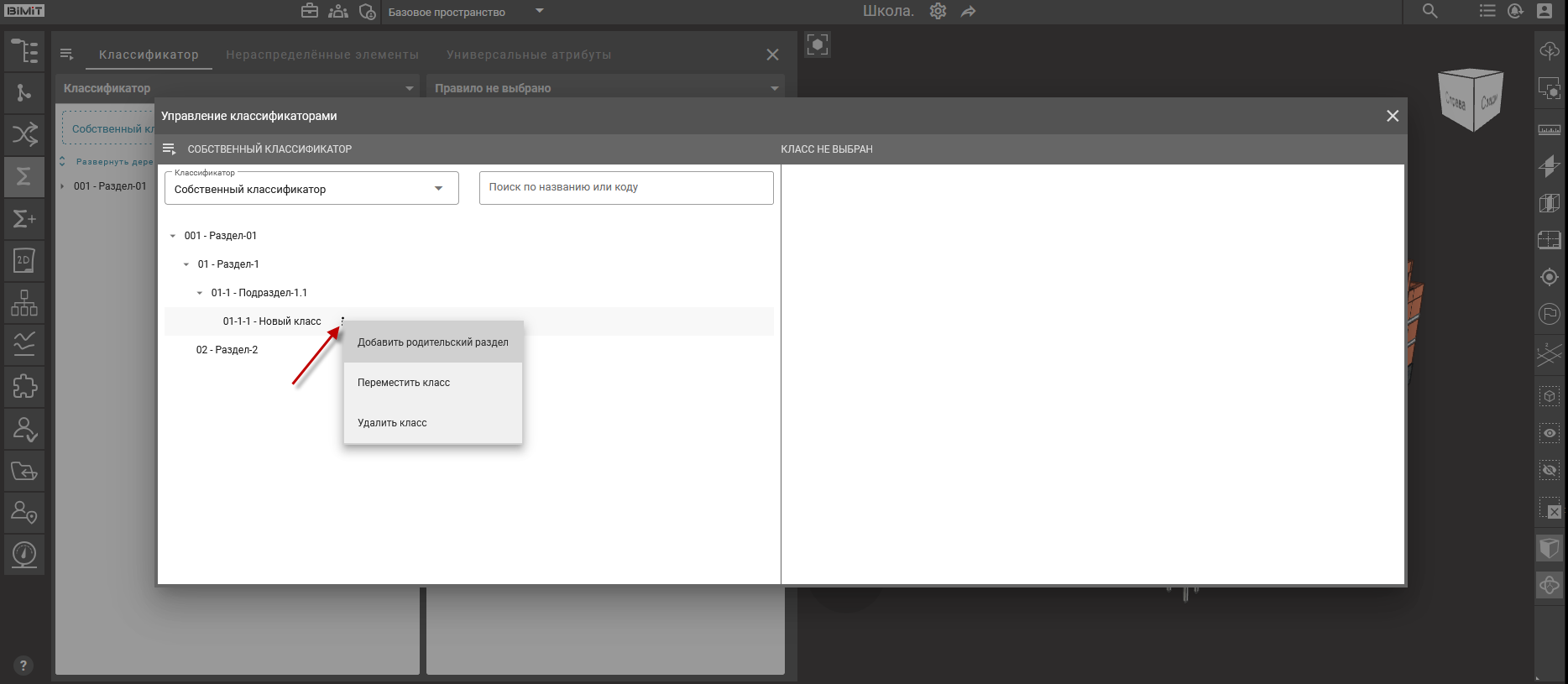Click the shuffle arrows icon in left sidebar
Image resolution: width=1568 pixels, height=684 pixels.
(24, 134)
